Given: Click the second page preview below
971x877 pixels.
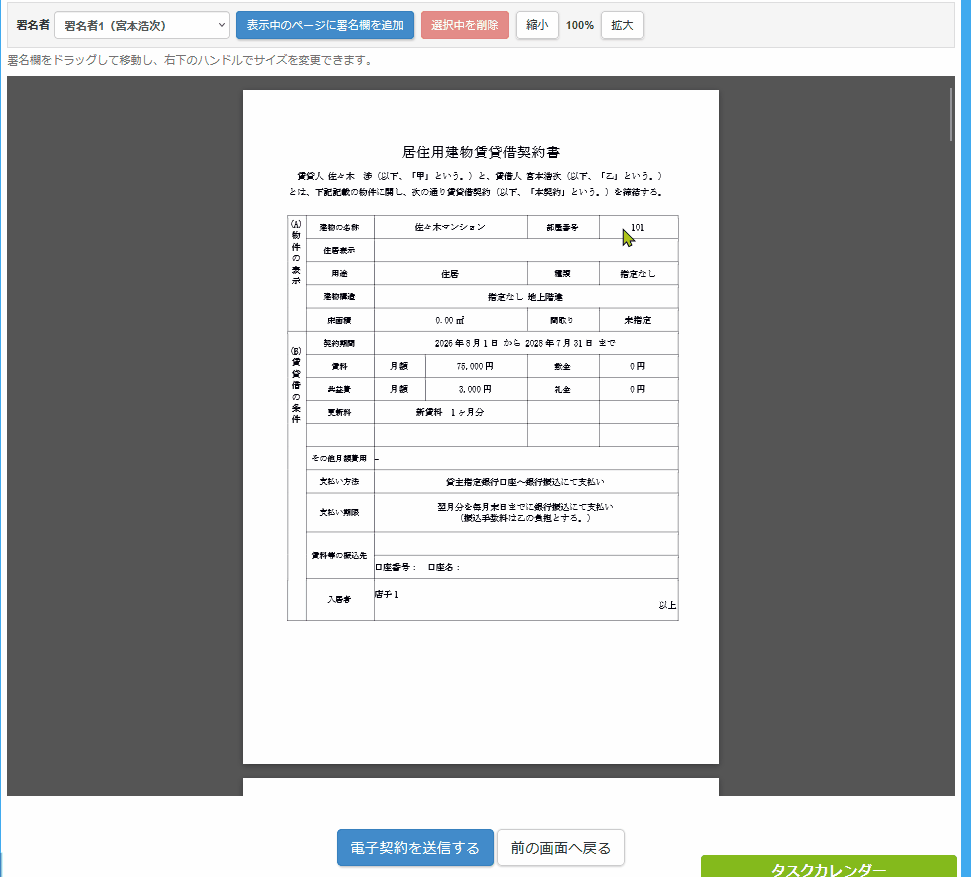Looking at the screenshot, I should pos(481,787).
